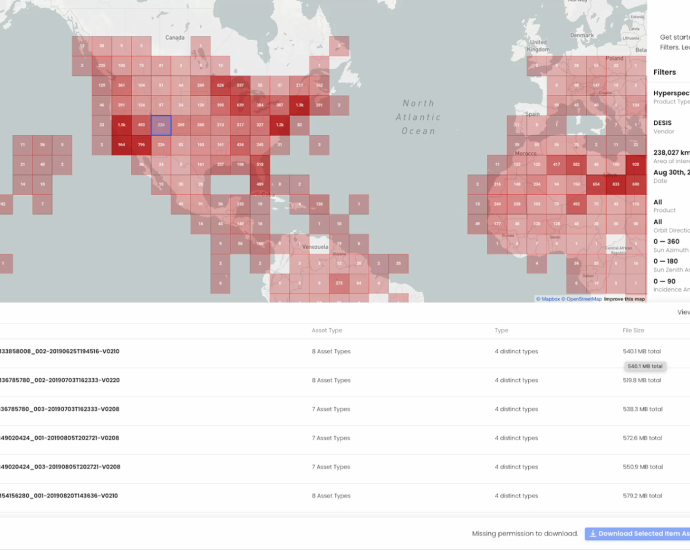This screenshot has width=690, height=550.
Task: Select item ending 002-20190625T194516-V0210
Action: click(x=59, y=352)
